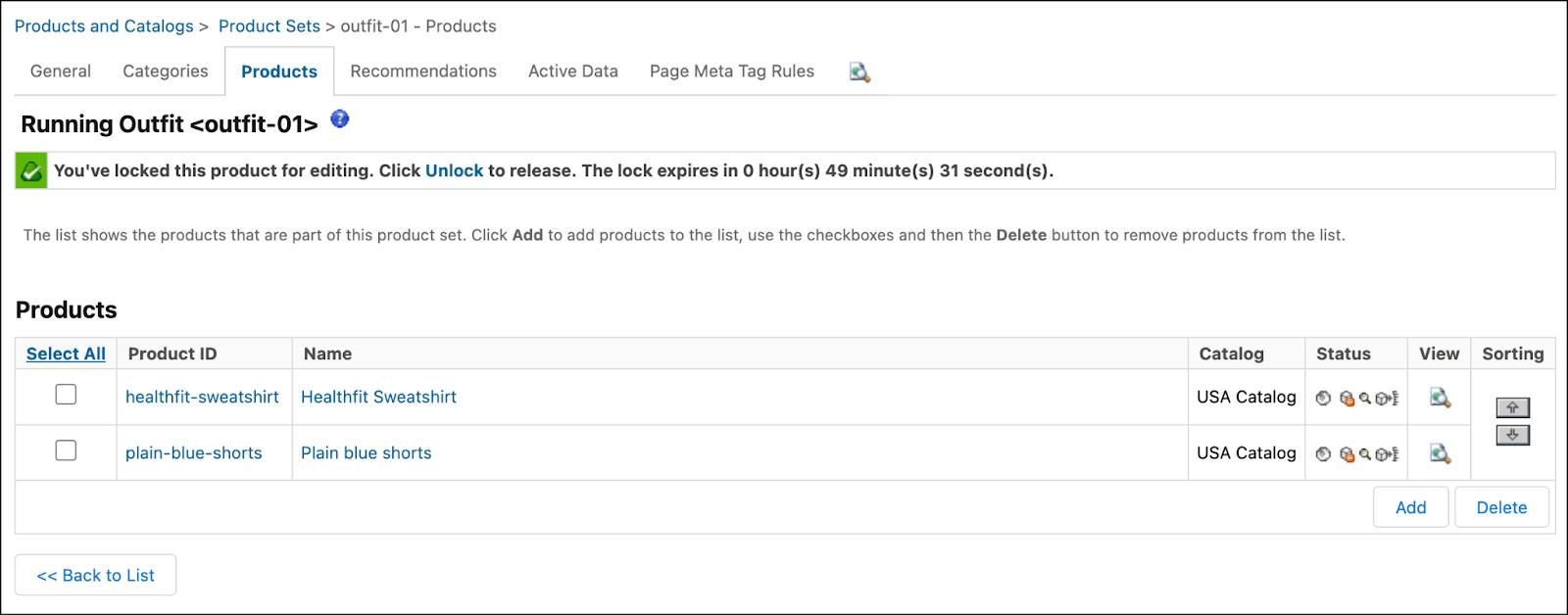1568x615 pixels.
Task: Click cube-with-ruler status icon for Plain blue shorts
Action: 1387,453
